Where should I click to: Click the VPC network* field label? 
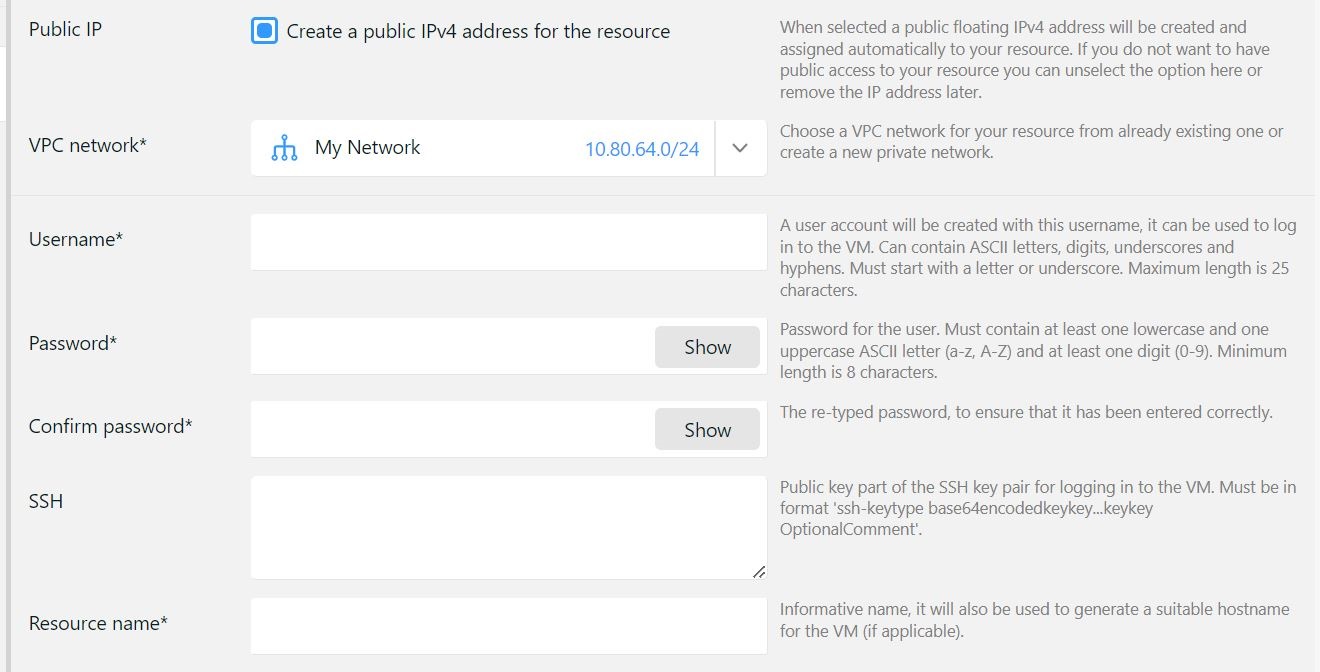click(88, 145)
